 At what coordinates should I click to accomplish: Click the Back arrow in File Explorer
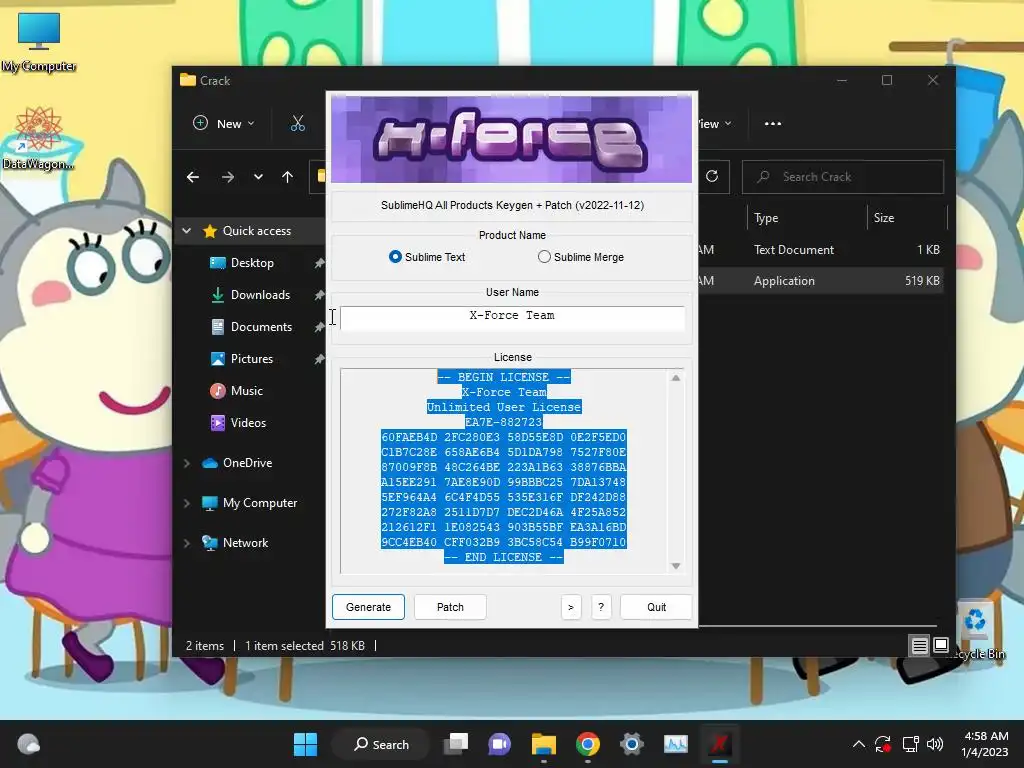(193, 177)
